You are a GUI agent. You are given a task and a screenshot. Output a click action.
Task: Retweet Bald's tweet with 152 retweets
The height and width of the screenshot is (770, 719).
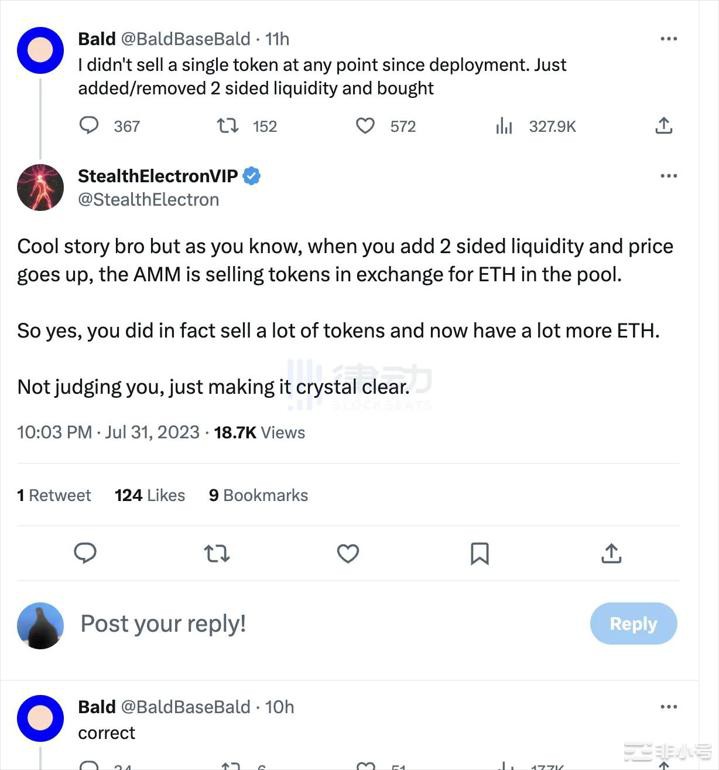[x=228, y=126]
